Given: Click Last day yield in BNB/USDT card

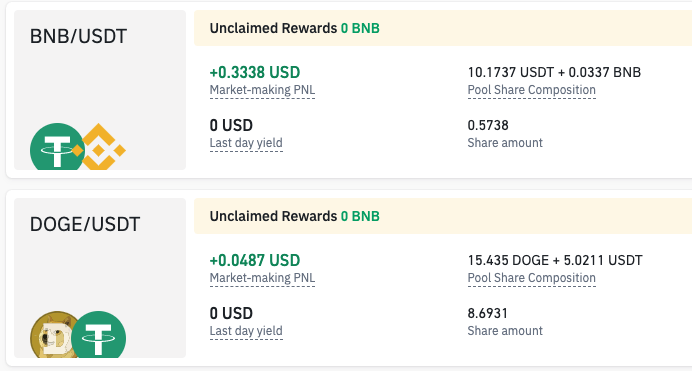Looking at the screenshot, I should 246,143.
